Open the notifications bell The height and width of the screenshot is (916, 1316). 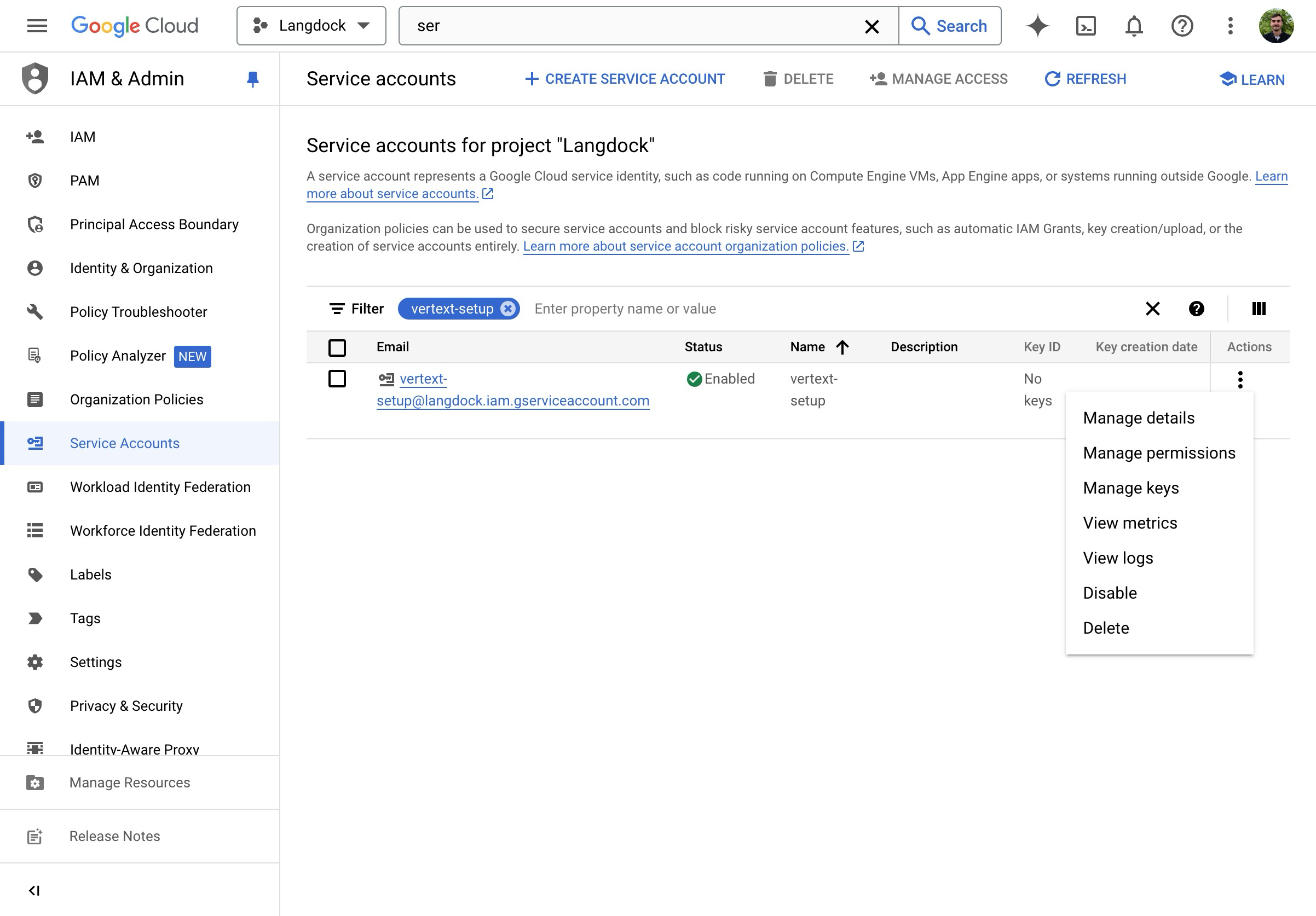pyautogui.click(x=1134, y=26)
